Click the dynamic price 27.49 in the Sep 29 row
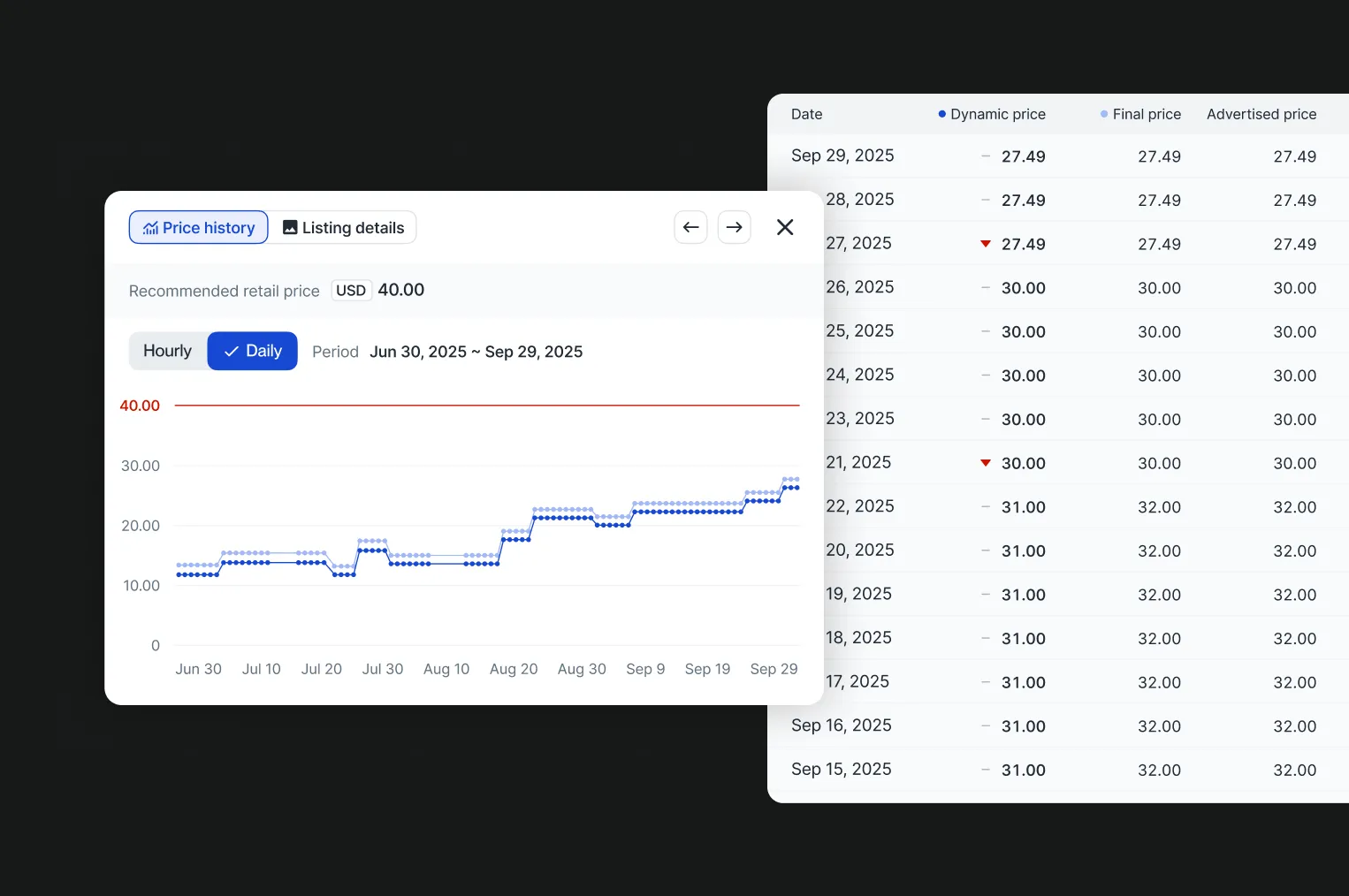The width and height of the screenshot is (1349, 896). [x=1023, y=156]
